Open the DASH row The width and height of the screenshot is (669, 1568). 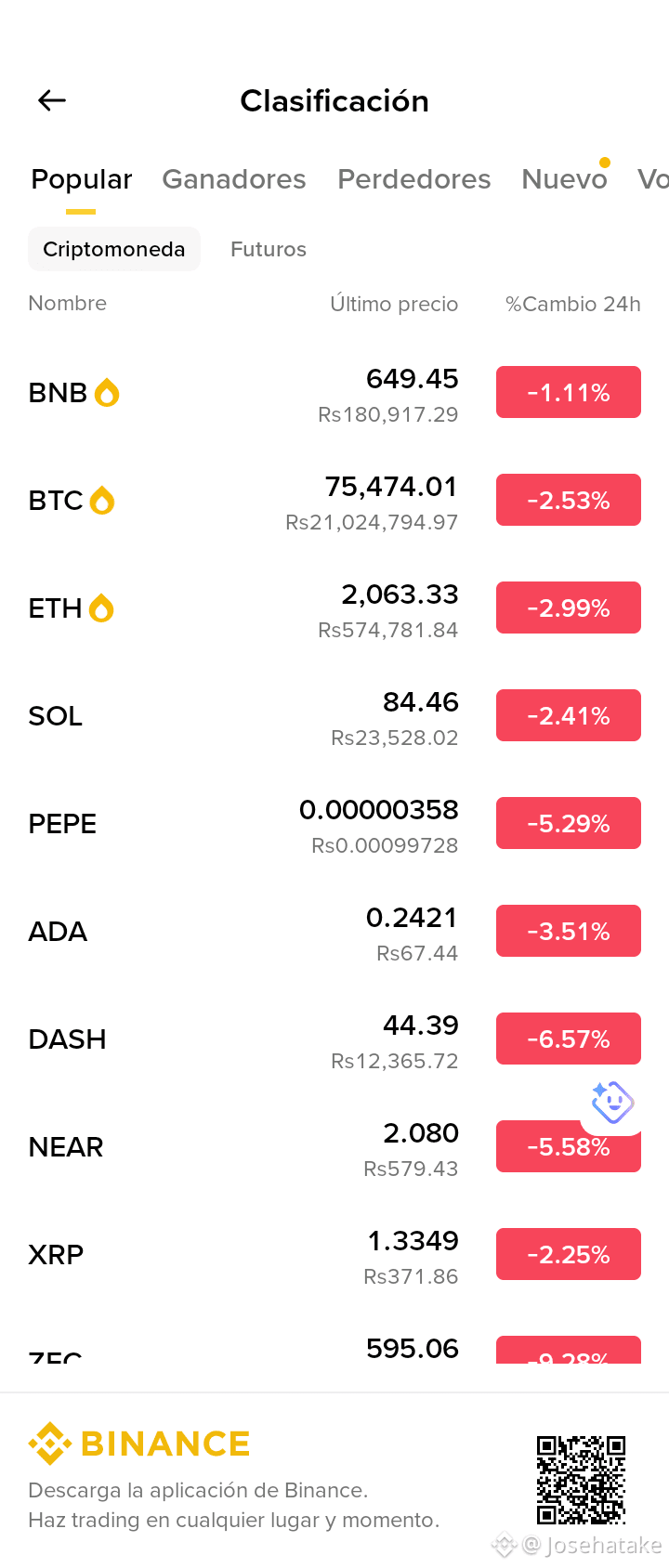pyautogui.click(x=334, y=1039)
